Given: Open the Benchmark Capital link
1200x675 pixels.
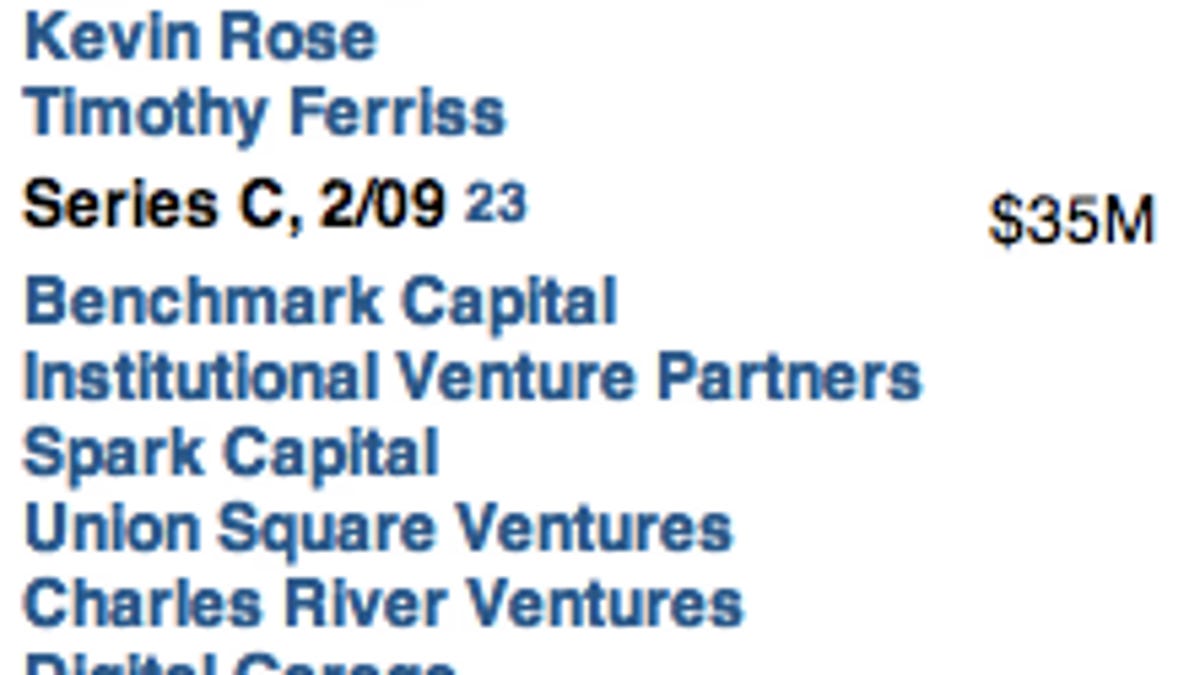Looking at the screenshot, I should 320,301.
